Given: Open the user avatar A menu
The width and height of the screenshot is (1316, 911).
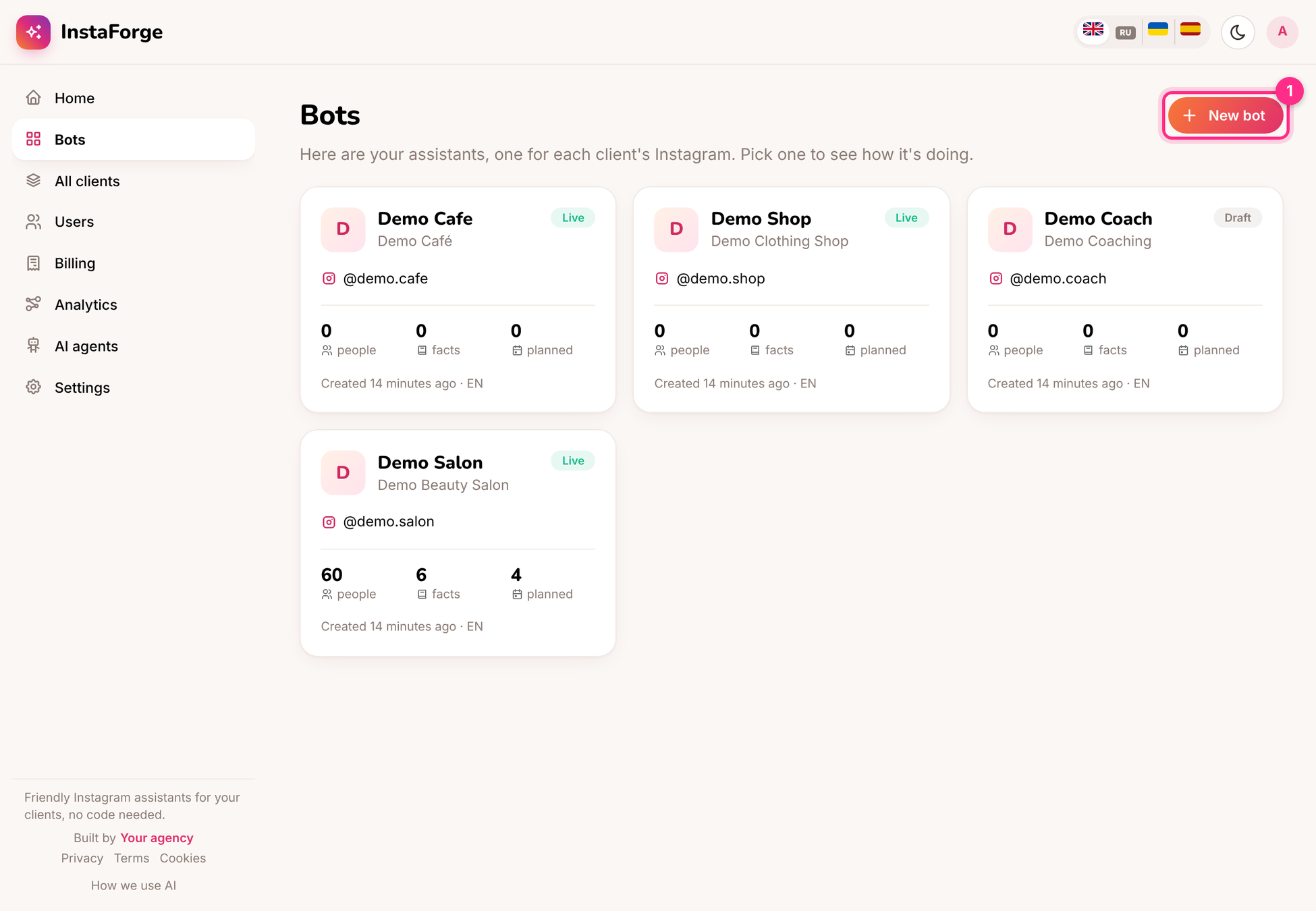Looking at the screenshot, I should tap(1282, 32).
